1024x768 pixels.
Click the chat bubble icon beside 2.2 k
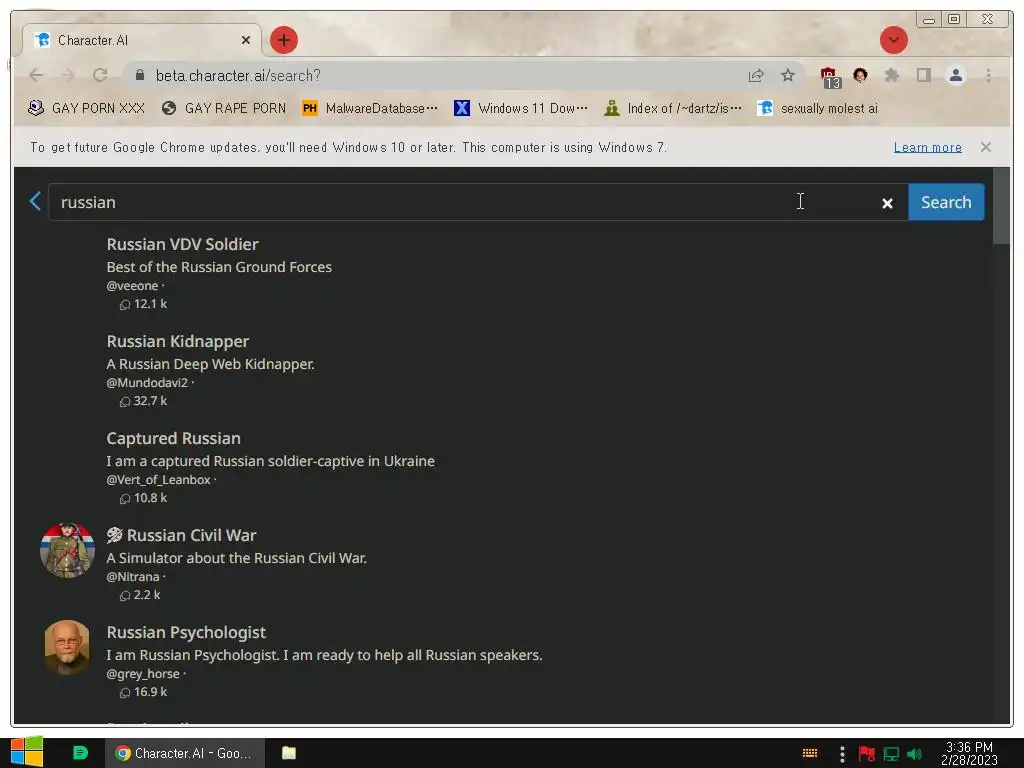125,596
